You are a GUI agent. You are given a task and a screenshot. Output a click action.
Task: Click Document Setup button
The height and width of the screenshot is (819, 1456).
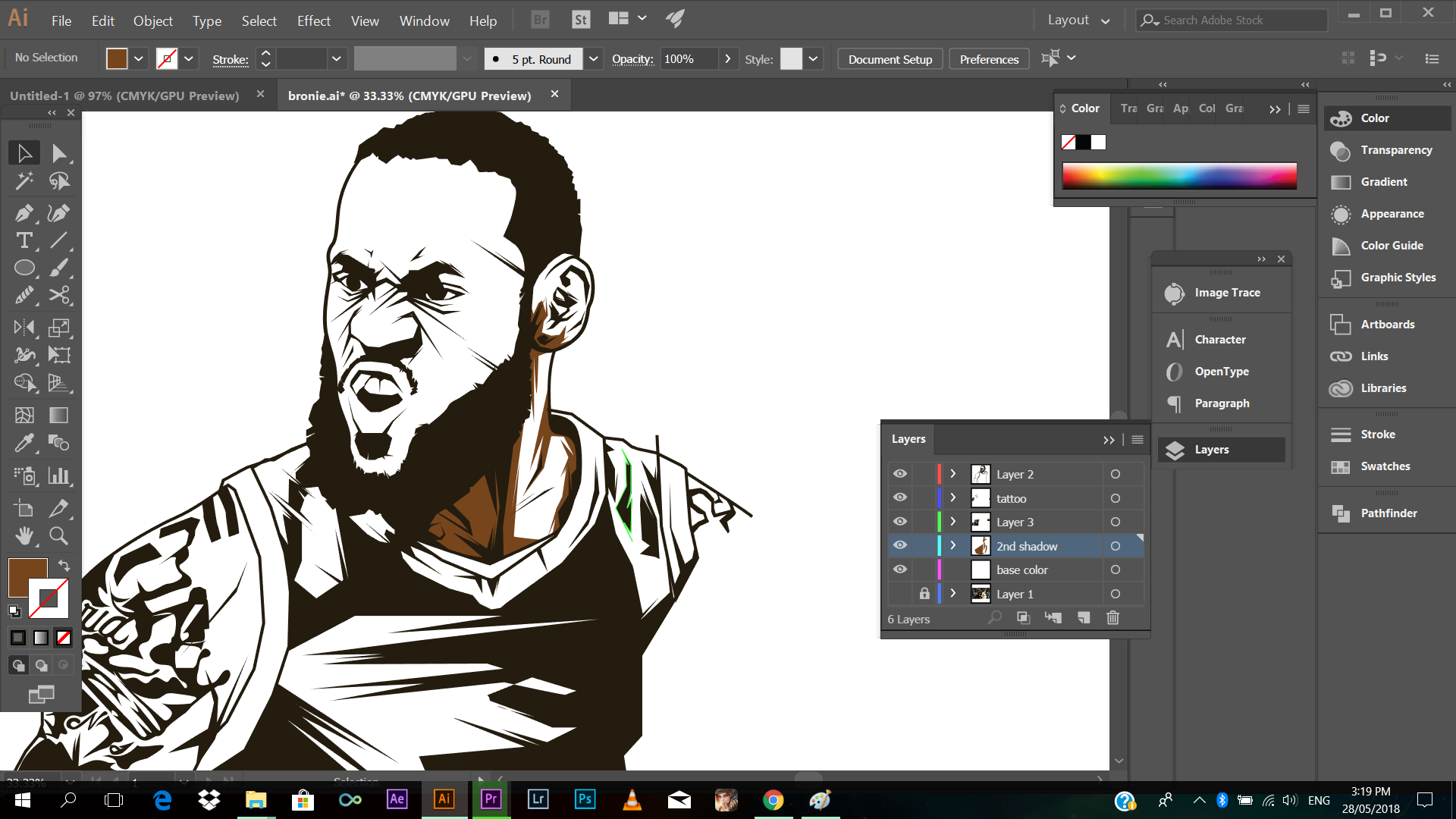point(890,59)
